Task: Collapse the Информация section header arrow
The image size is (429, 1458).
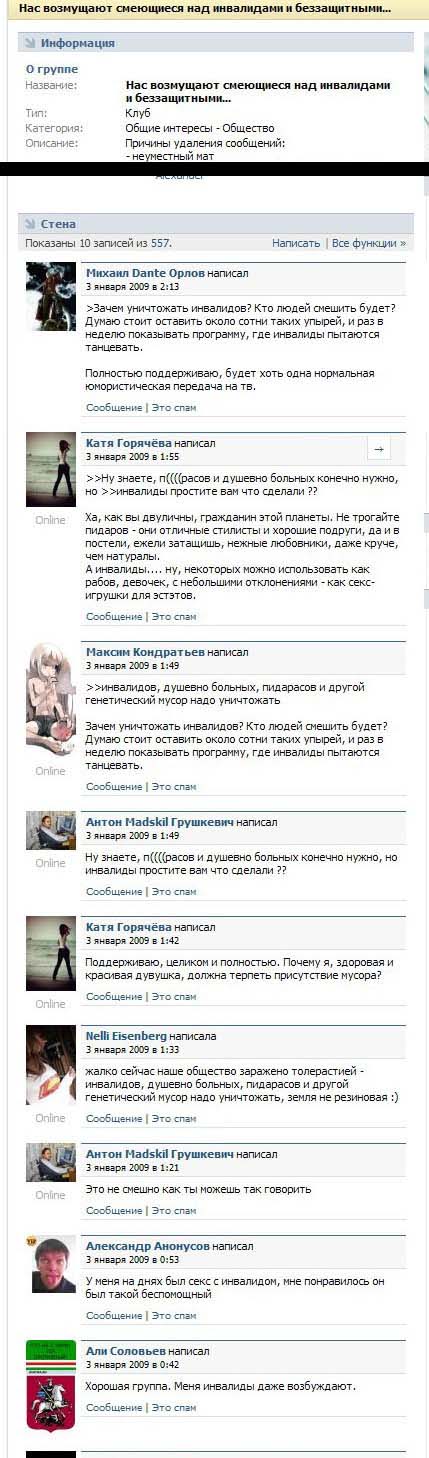Action: 30,43
